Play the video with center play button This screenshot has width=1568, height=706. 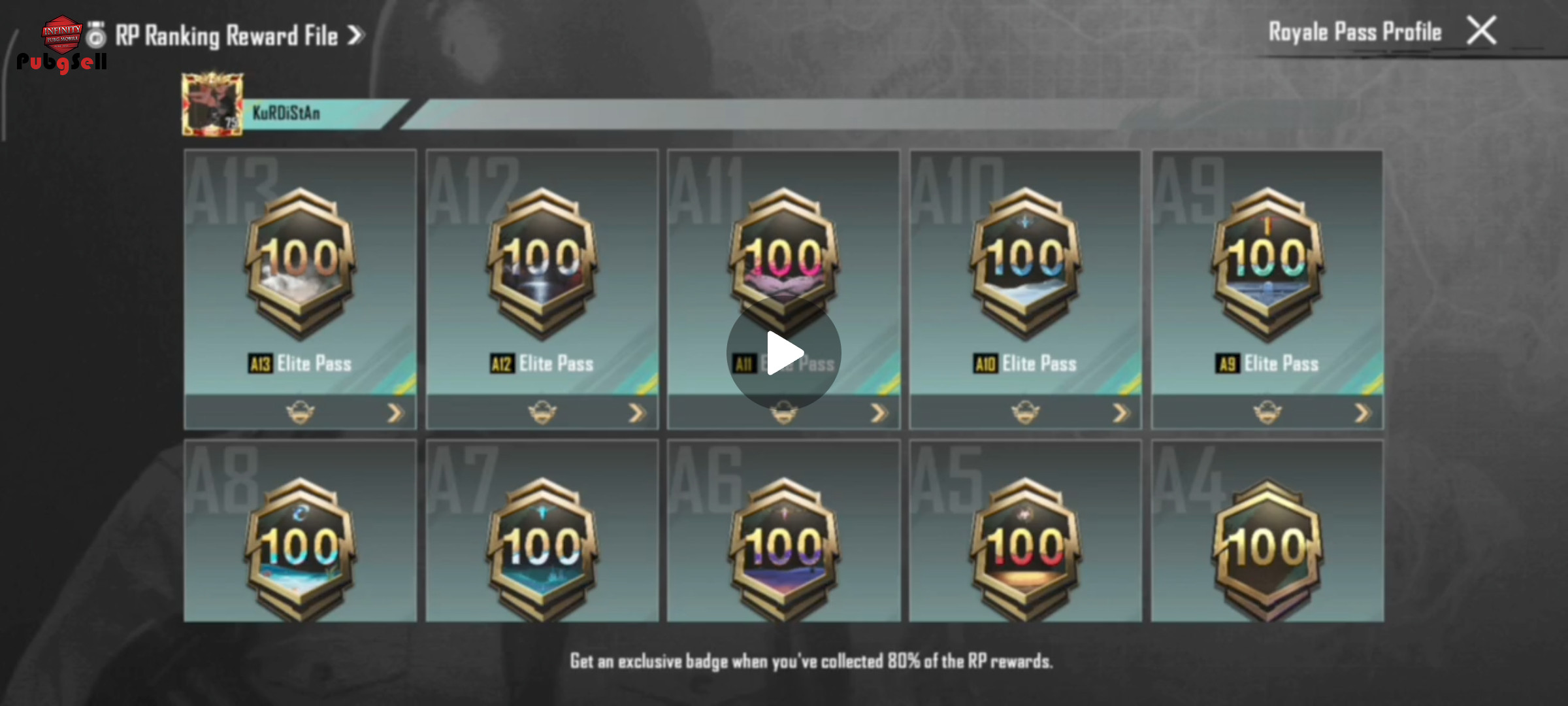(784, 353)
